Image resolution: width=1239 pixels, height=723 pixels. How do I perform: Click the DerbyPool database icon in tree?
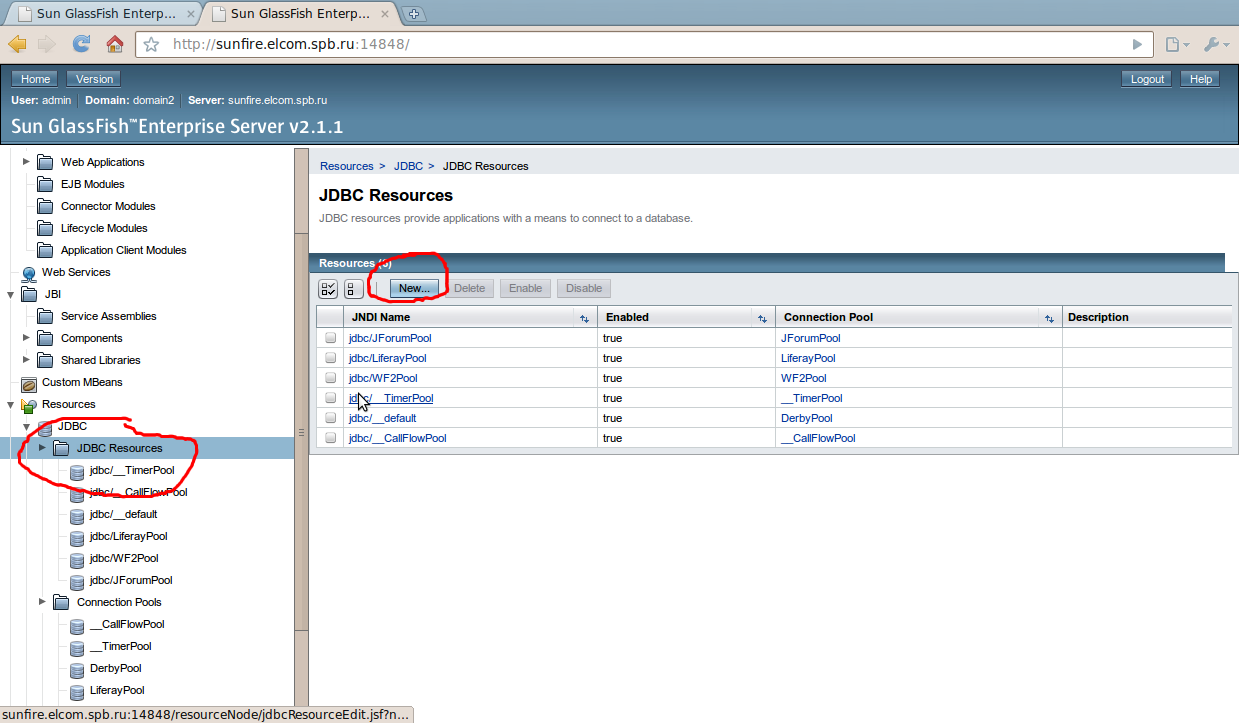pyautogui.click(x=77, y=669)
